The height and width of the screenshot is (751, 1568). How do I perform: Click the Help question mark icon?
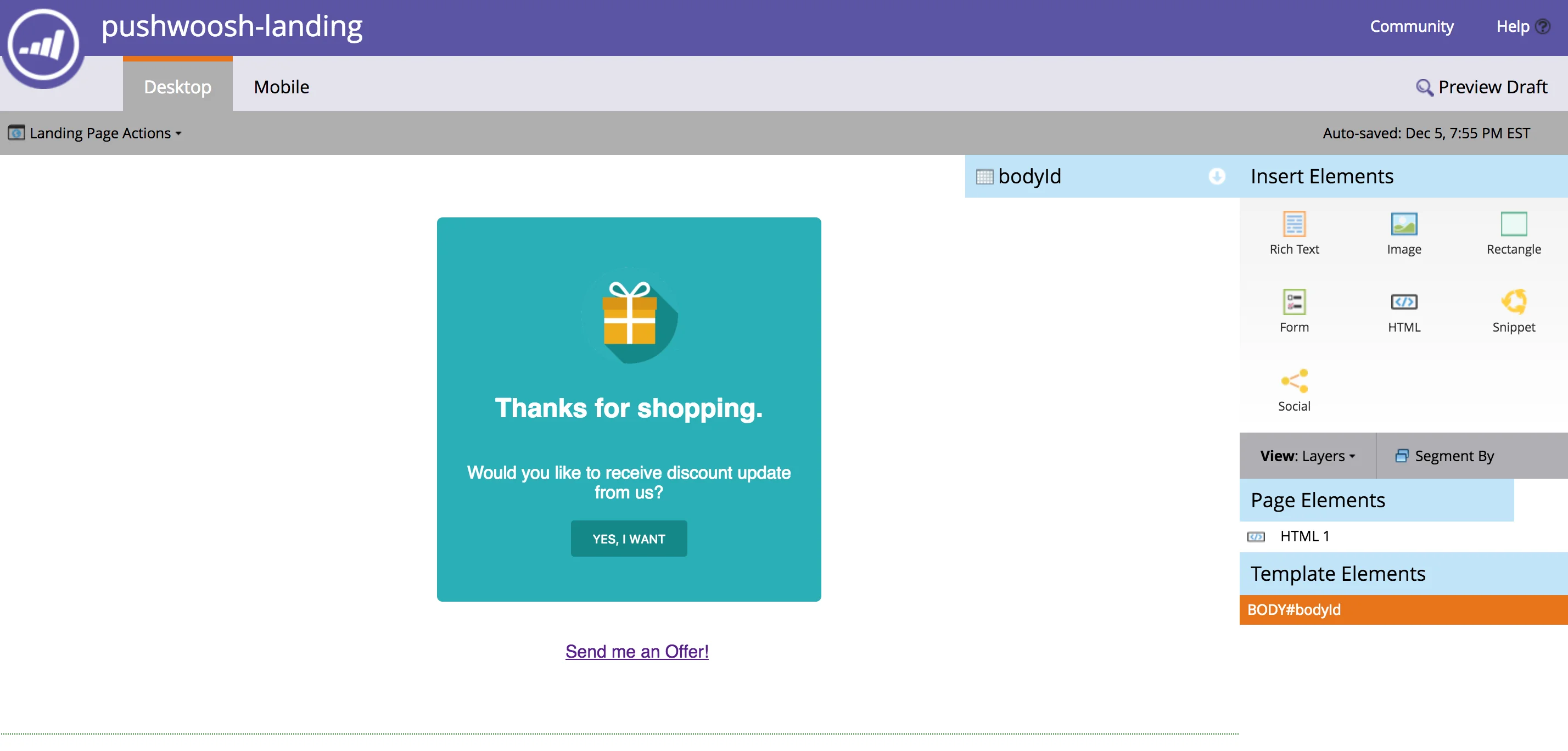pyautogui.click(x=1542, y=27)
